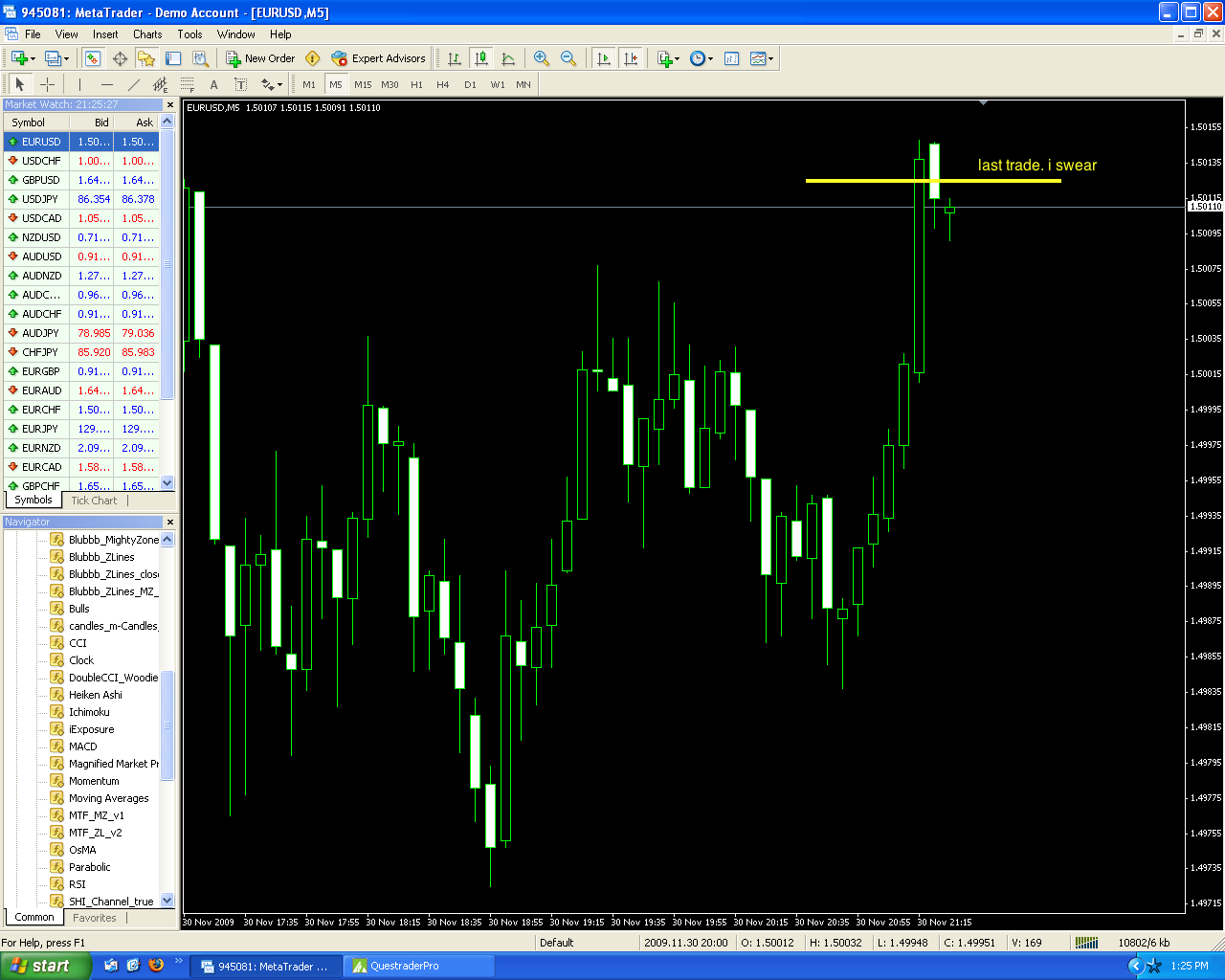
Task: Switch to the Tick Chart tab
Action: (94, 500)
